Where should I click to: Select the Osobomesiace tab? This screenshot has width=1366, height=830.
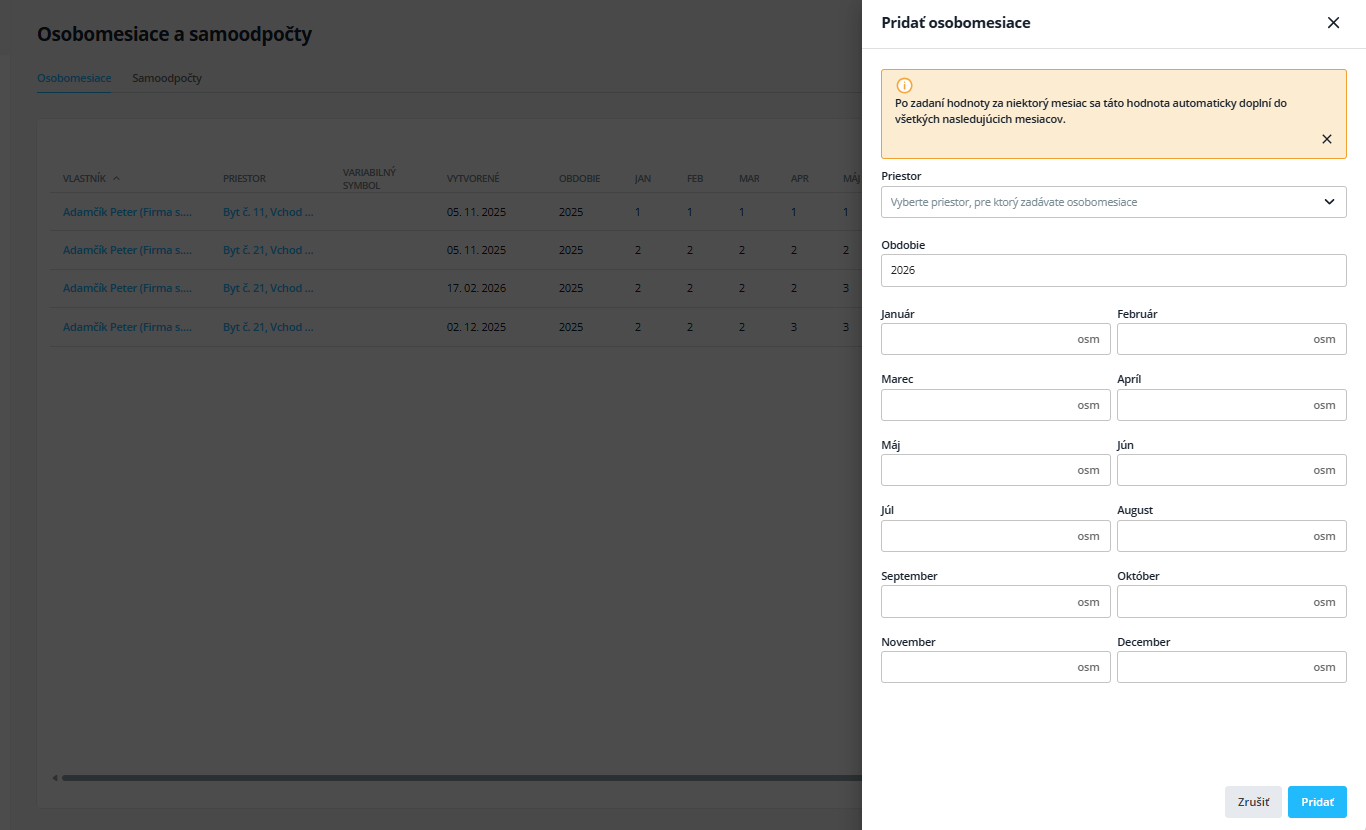[74, 78]
